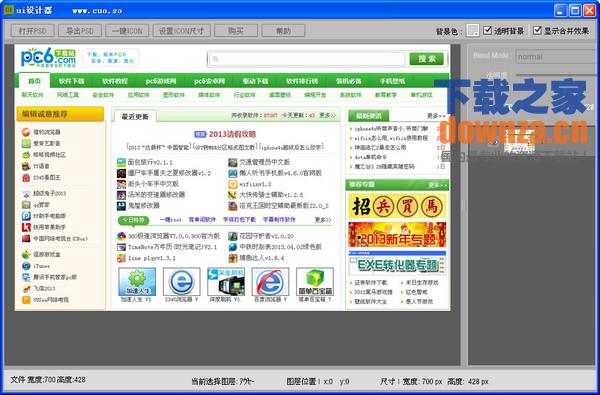Viewport: 600px width, 395px height.
Task: Click the line playv1.3.1 list icon
Action: tap(121, 258)
